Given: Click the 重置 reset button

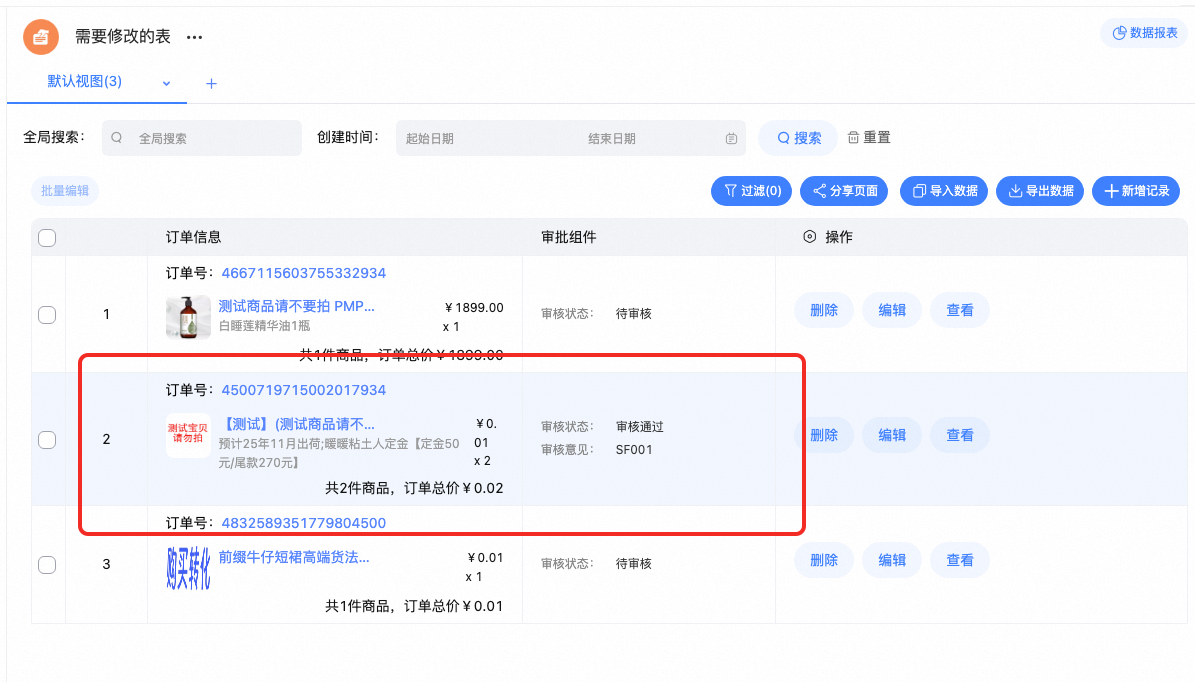Looking at the screenshot, I should tap(869, 138).
